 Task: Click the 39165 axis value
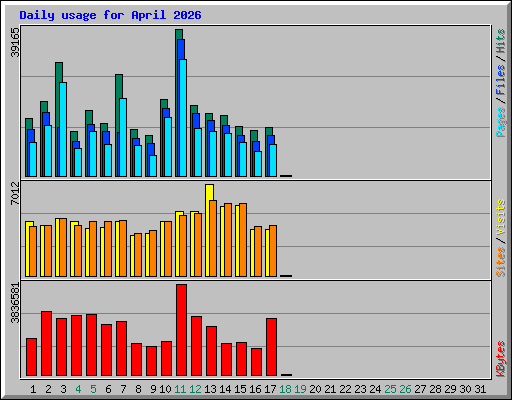[x=15, y=42]
